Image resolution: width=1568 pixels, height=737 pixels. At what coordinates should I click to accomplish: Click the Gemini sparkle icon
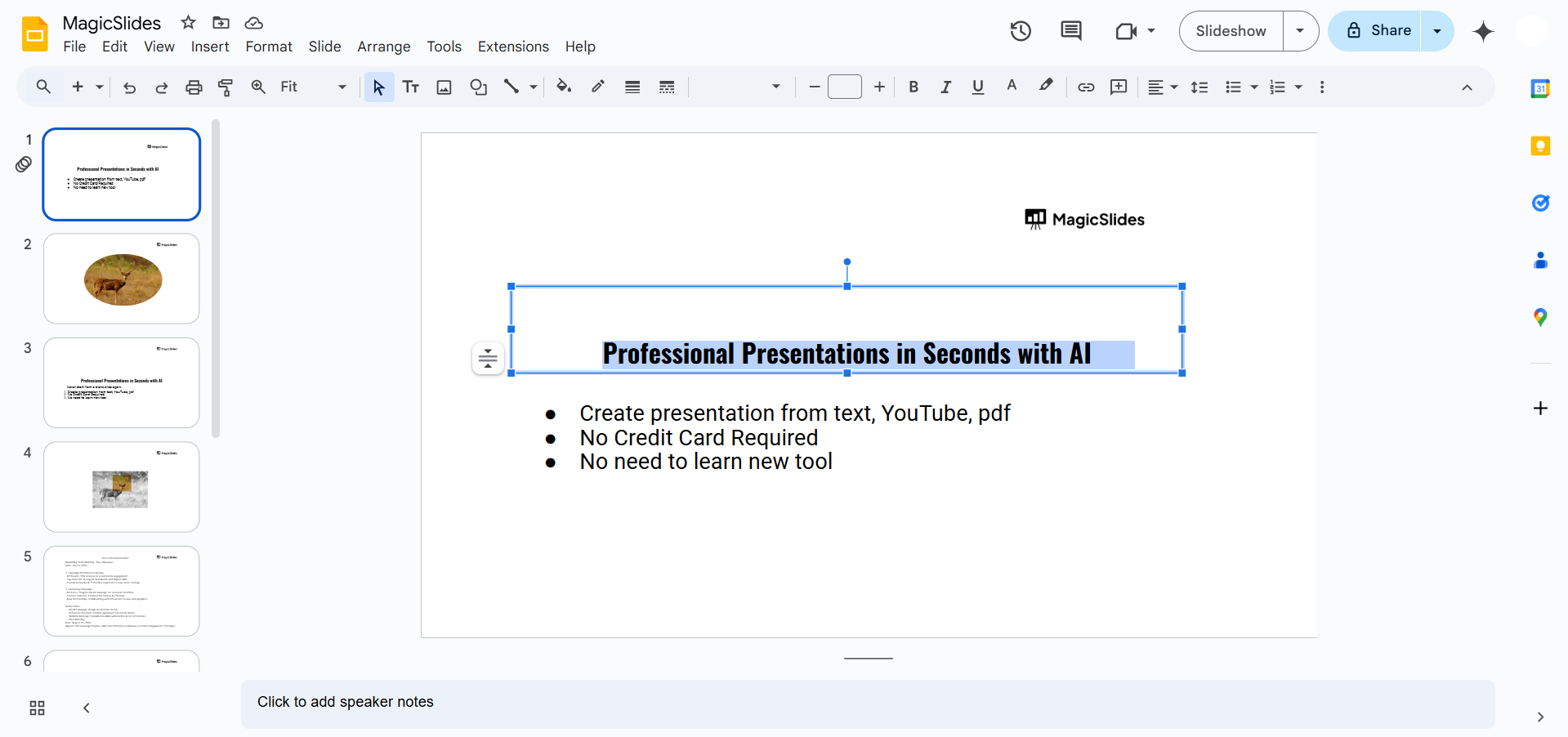coord(1483,32)
